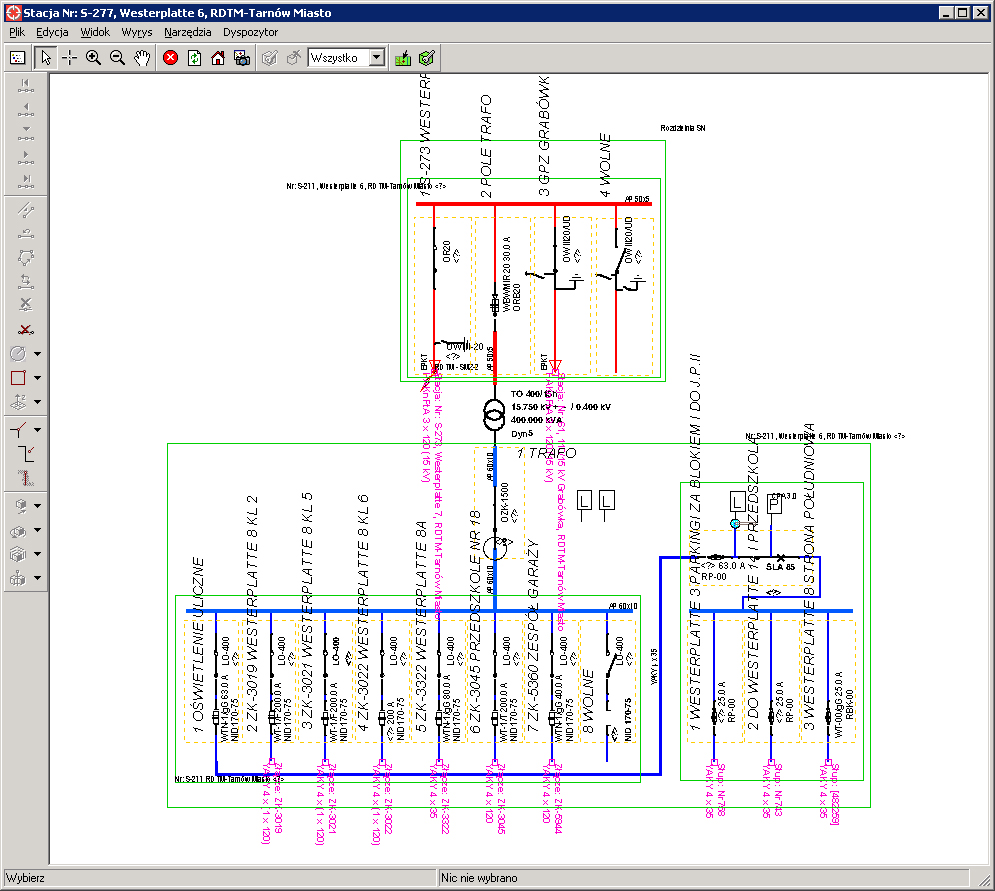Click the polygon reshape icon
This screenshot has height=891, width=995.
click(25, 258)
